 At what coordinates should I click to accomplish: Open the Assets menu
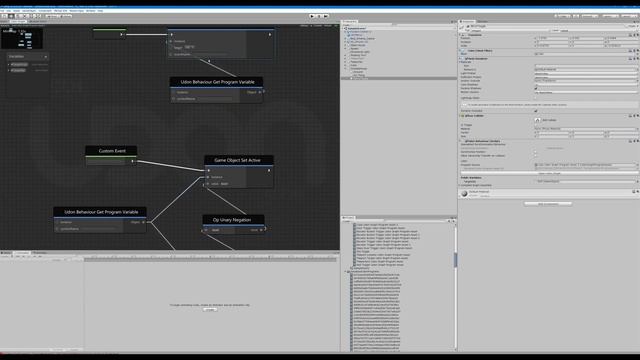17,11
